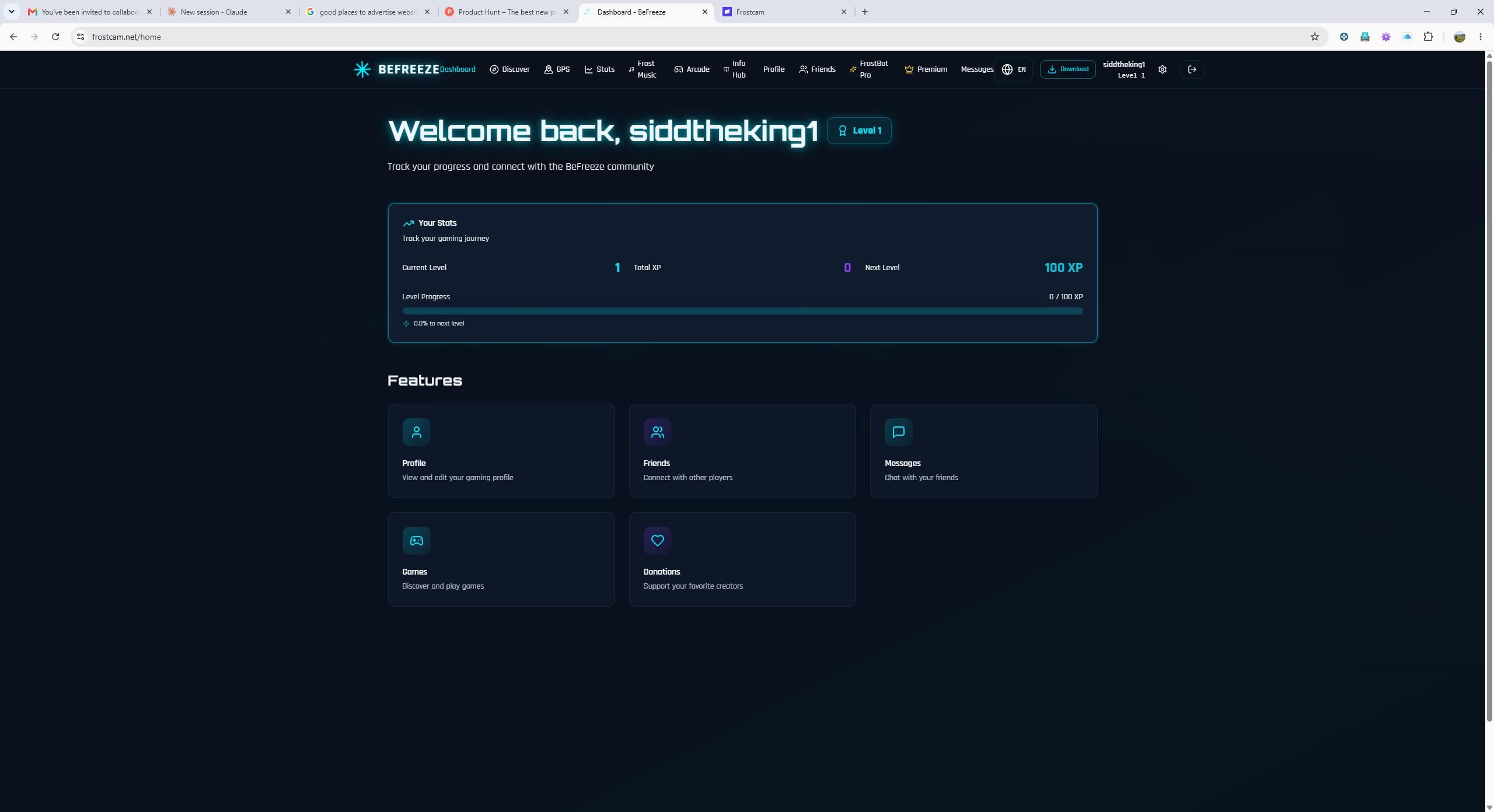Open Discover in the navigation bar
Screen dimensions: 1494x812
[x=509, y=69]
